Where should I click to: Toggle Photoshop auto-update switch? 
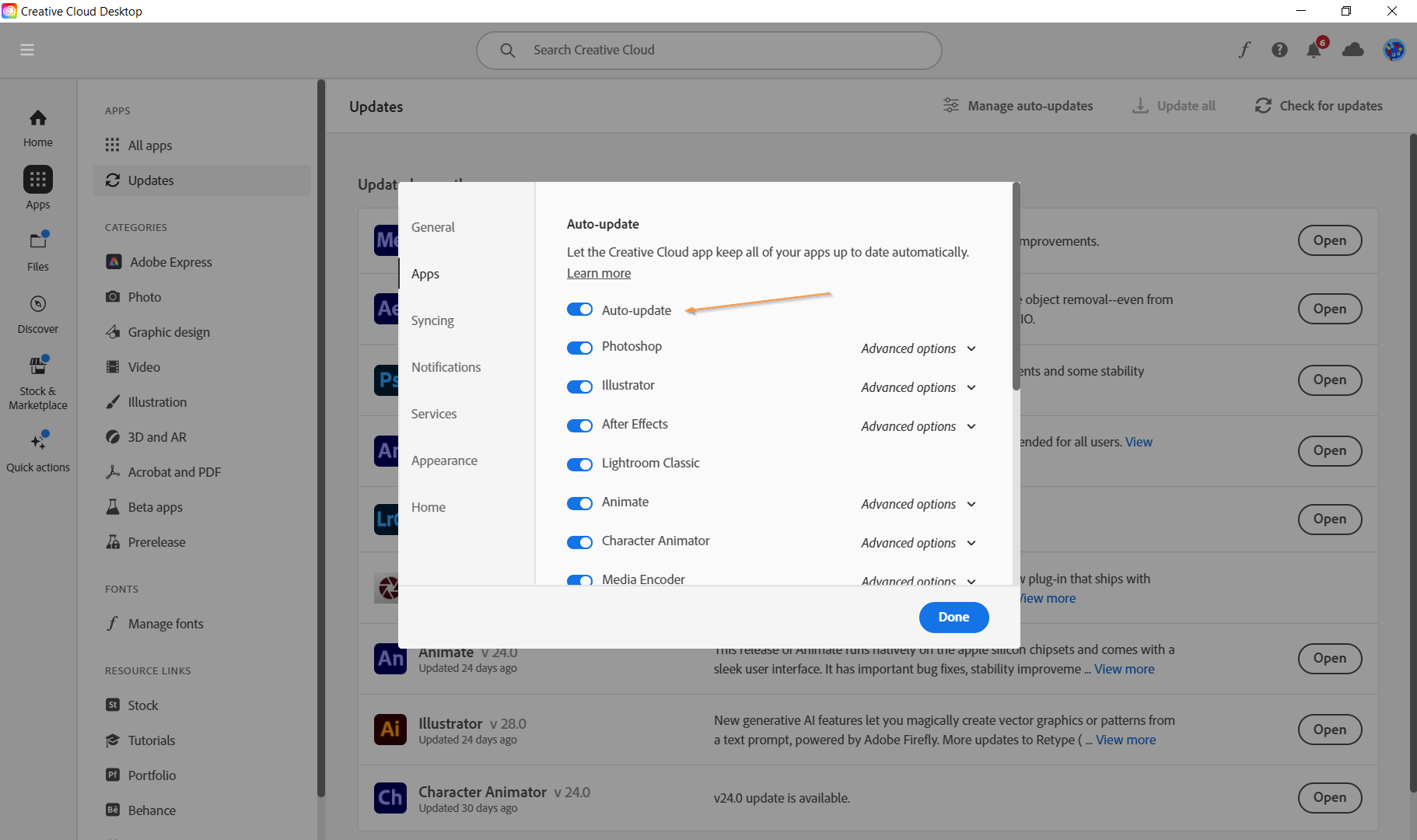579,348
